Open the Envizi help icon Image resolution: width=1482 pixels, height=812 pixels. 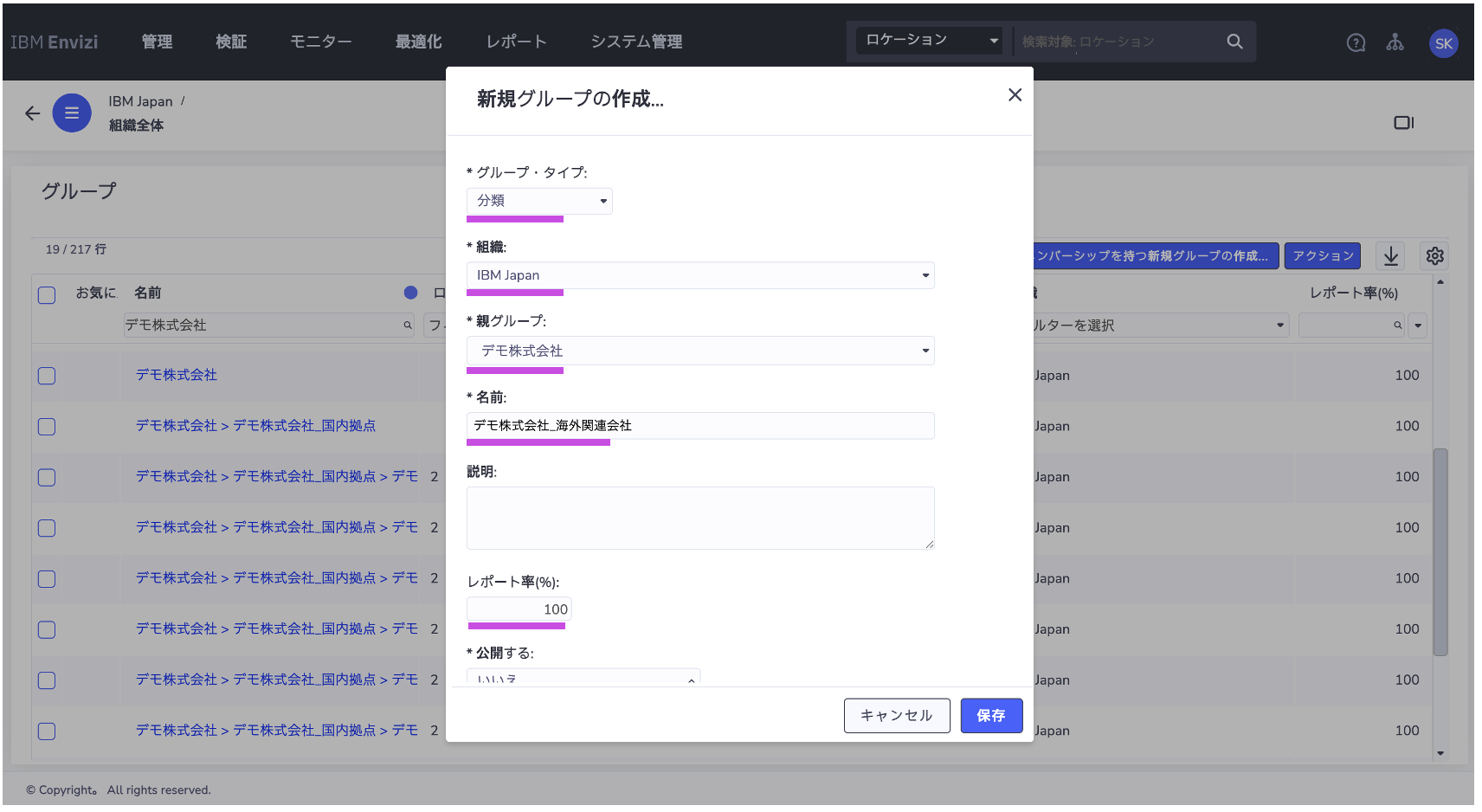(1356, 42)
